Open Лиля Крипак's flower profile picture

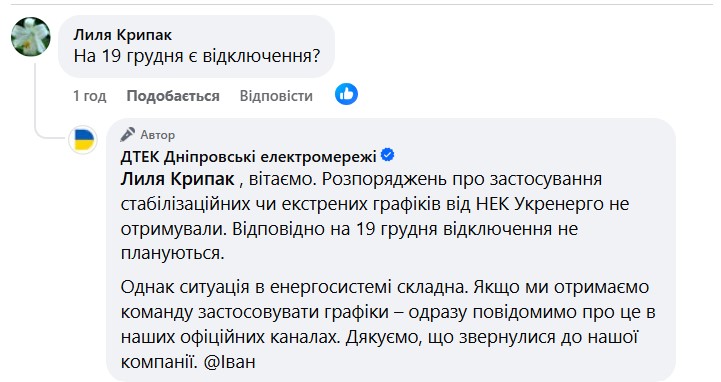[31, 37]
